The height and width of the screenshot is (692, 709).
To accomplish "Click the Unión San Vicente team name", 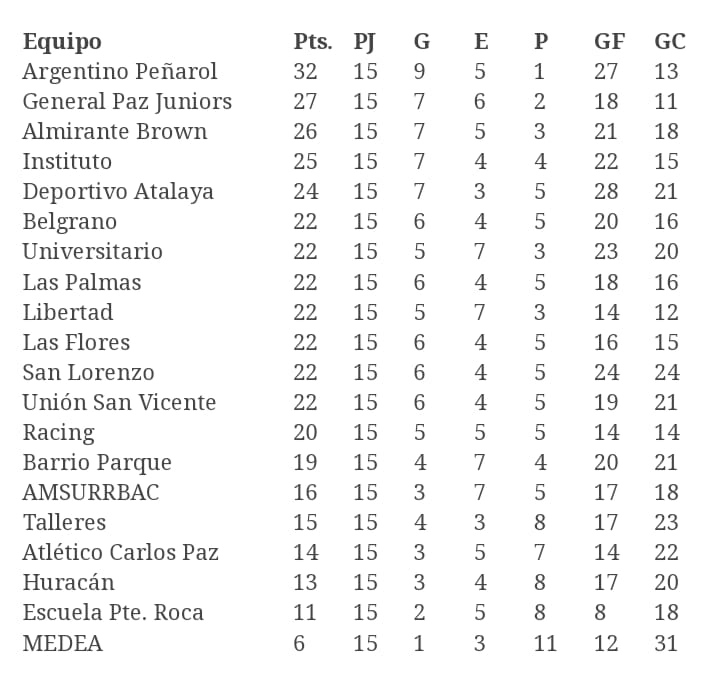I will point(119,402).
